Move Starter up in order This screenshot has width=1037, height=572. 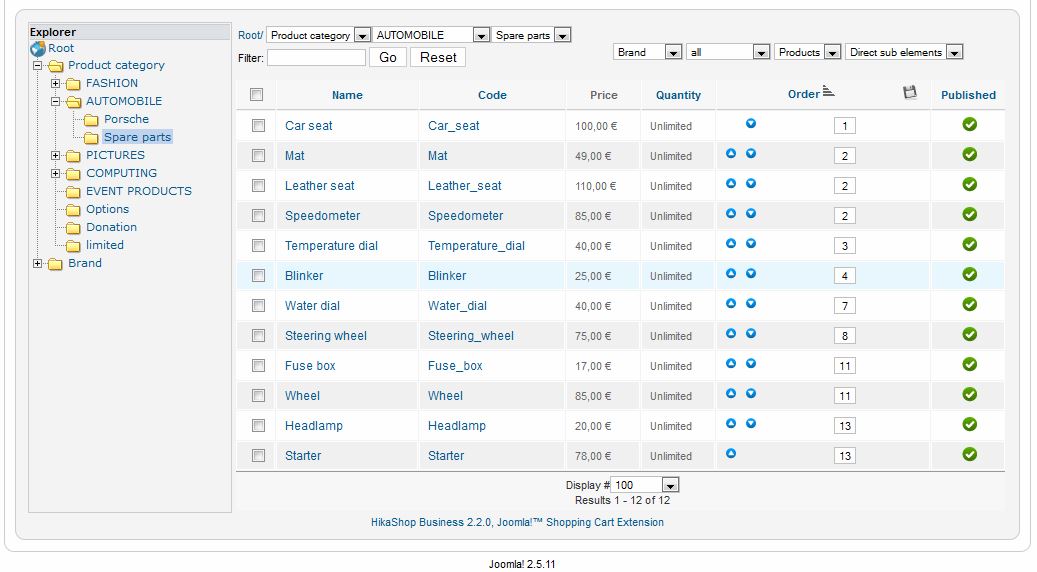click(731, 454)
